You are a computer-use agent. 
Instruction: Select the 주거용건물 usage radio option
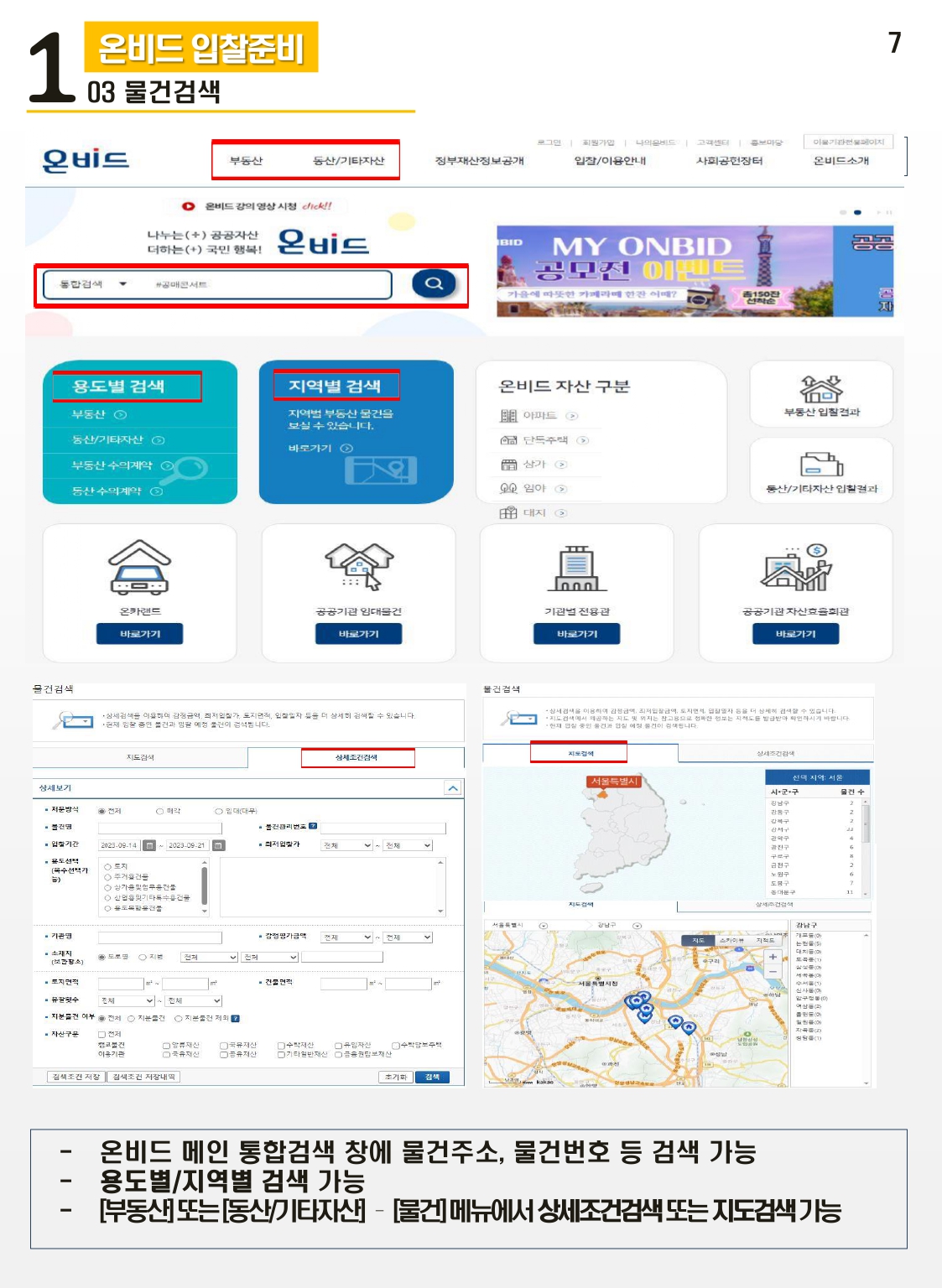pyautogui.click(x=107, y=876)
